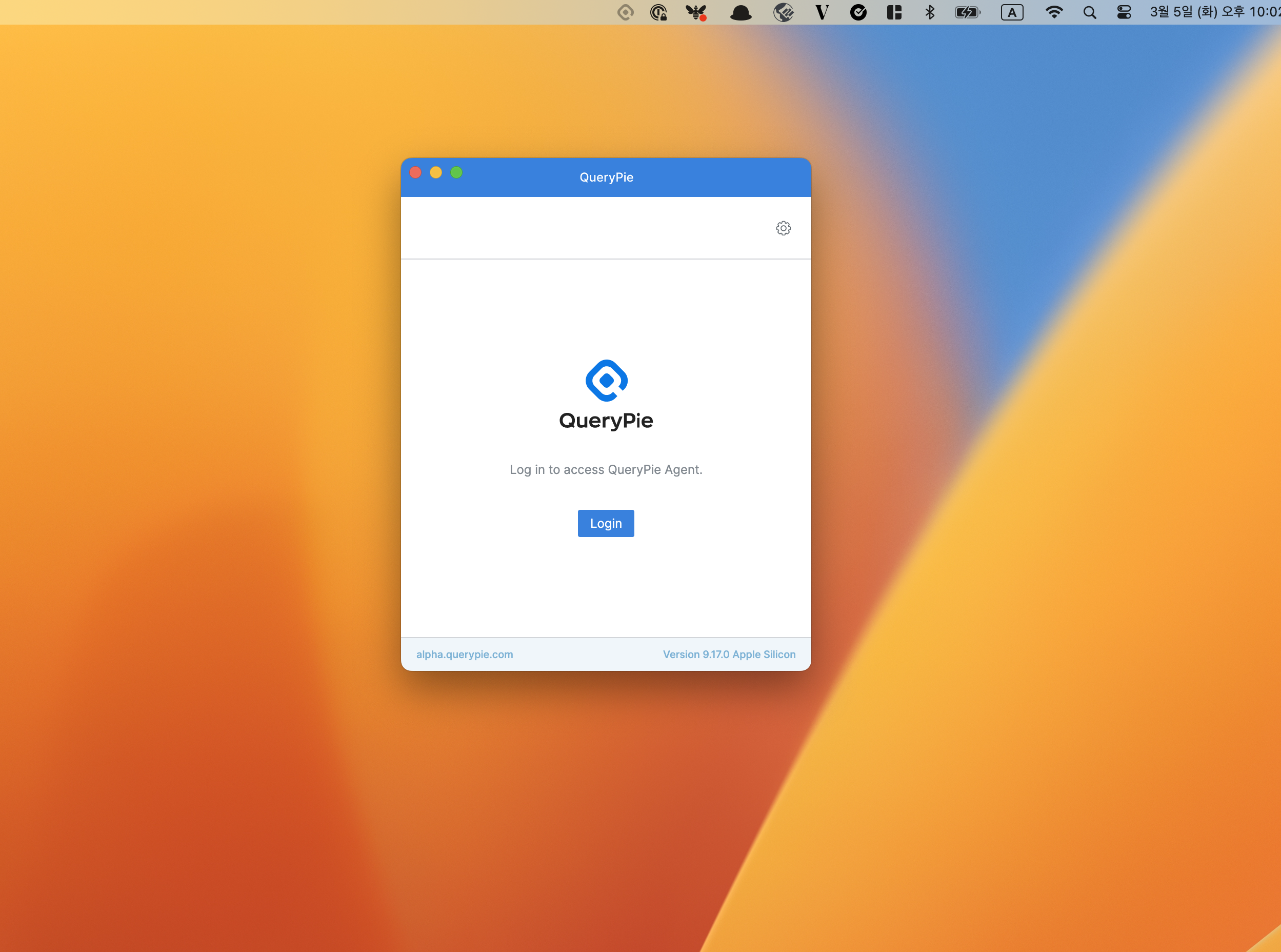1281x952 pixels.
Task: Open the window layout grid menu bar icon
Action: point(894,12)
